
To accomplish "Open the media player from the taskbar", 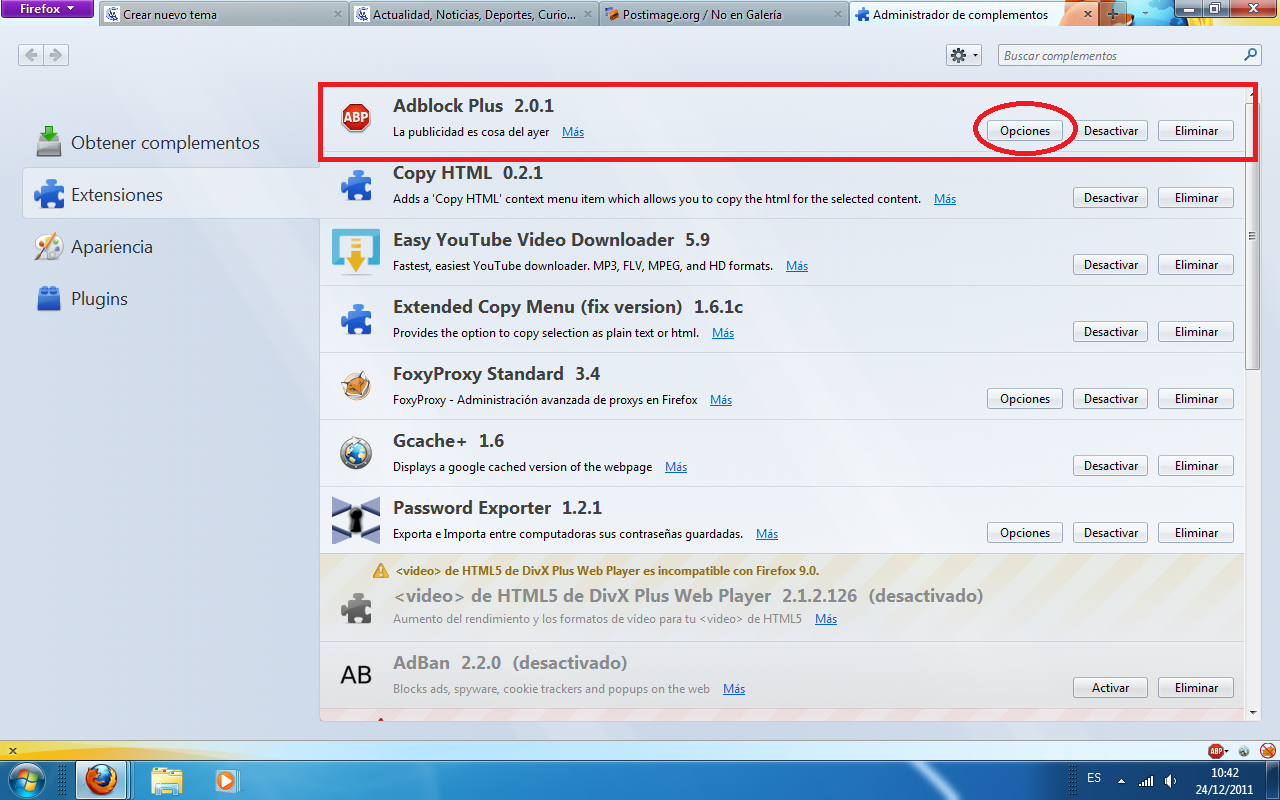I will tap(226, 779).
